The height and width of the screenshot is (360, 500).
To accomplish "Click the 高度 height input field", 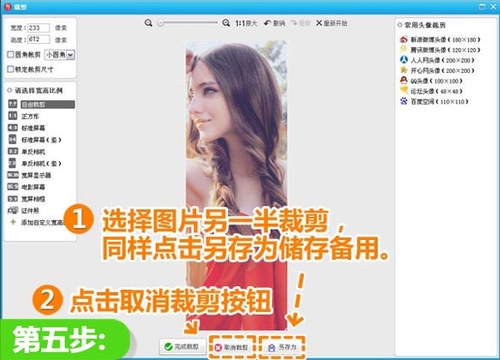I will 38,39.
